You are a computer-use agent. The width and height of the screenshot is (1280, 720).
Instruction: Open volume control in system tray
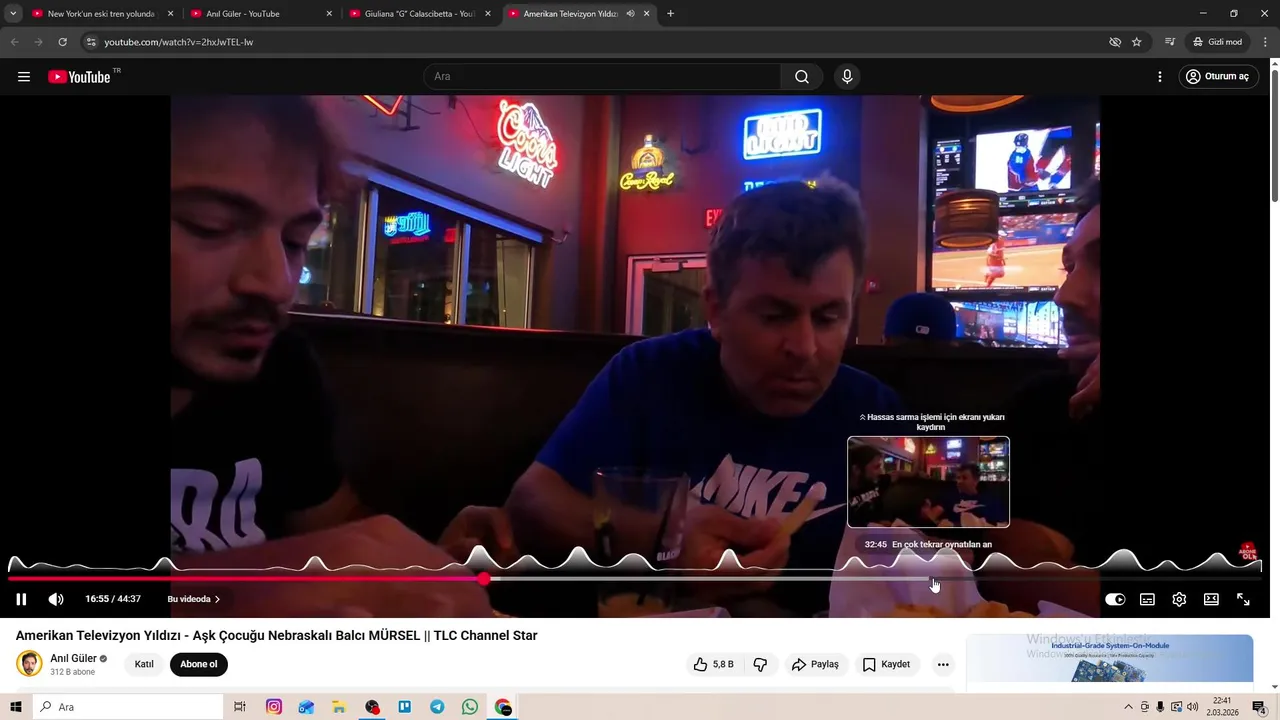tap(1192, 707)
